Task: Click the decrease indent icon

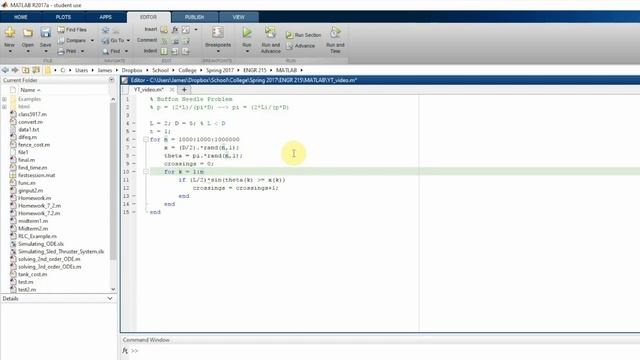Action: 185,51
